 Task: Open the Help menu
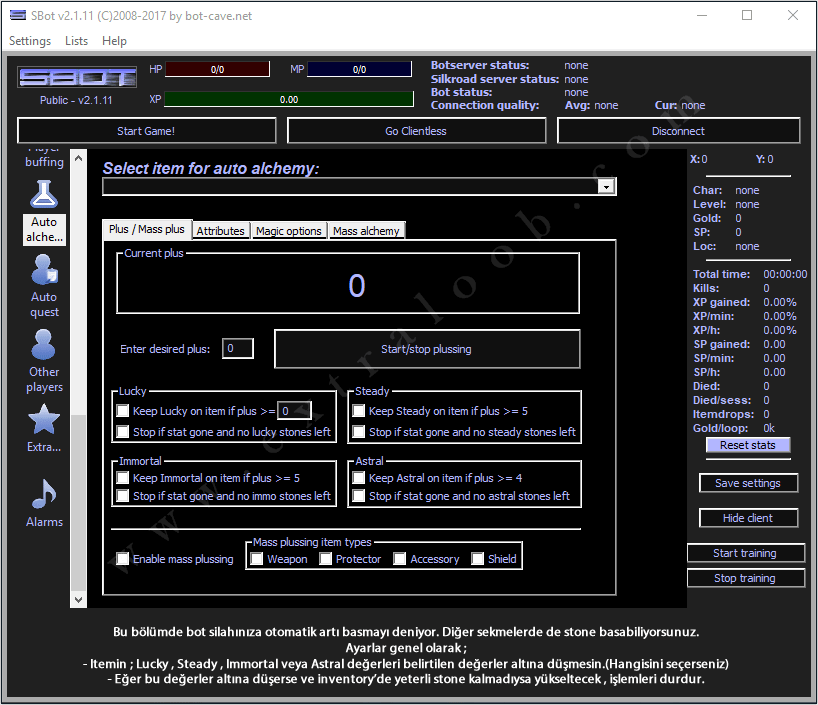coord(114,41)
